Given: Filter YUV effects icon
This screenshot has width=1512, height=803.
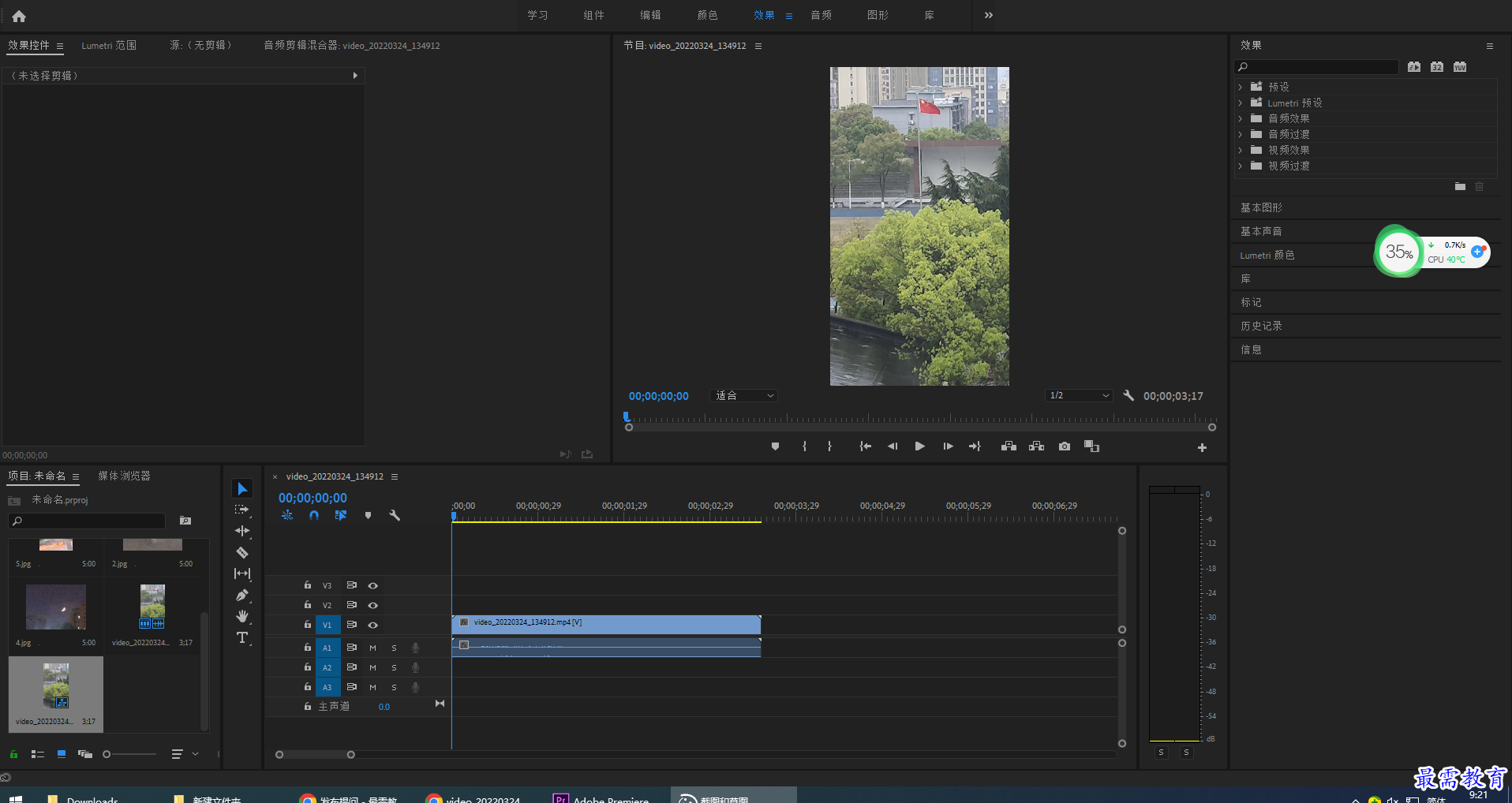Looking at the screenshot, I should pyautogui.click(x=1460, y=67).
